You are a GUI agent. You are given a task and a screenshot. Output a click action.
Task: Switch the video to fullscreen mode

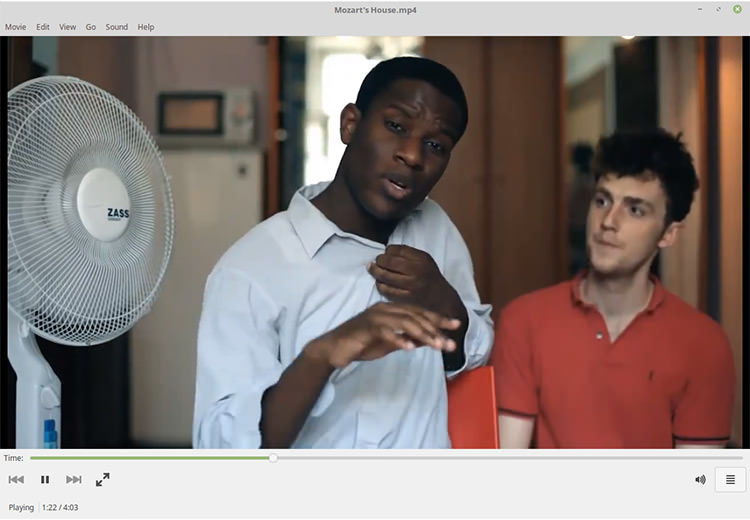click(103, 479)
